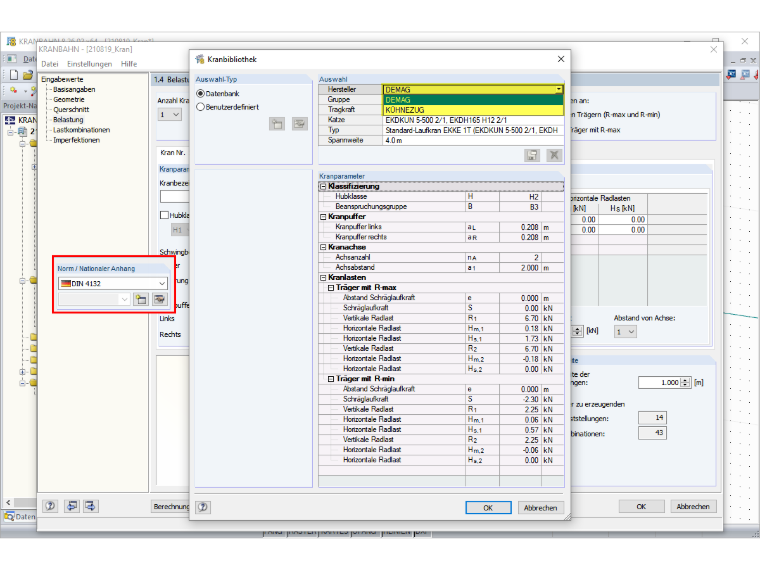The image size is (760, 570).
Task: Click the help icon in KRANBAHN window footer
Action: [50, 506]
